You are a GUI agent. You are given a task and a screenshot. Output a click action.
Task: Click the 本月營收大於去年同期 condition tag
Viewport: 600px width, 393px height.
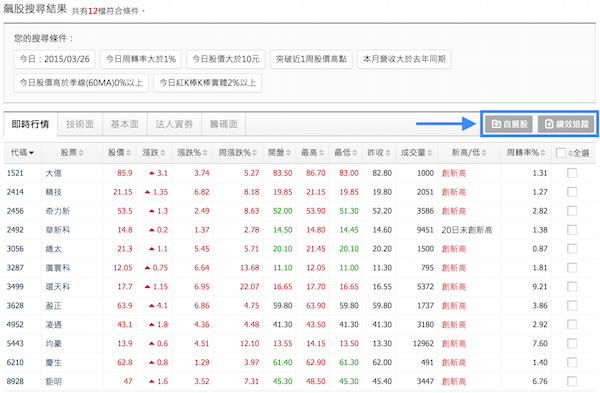[x=404, y=59]
